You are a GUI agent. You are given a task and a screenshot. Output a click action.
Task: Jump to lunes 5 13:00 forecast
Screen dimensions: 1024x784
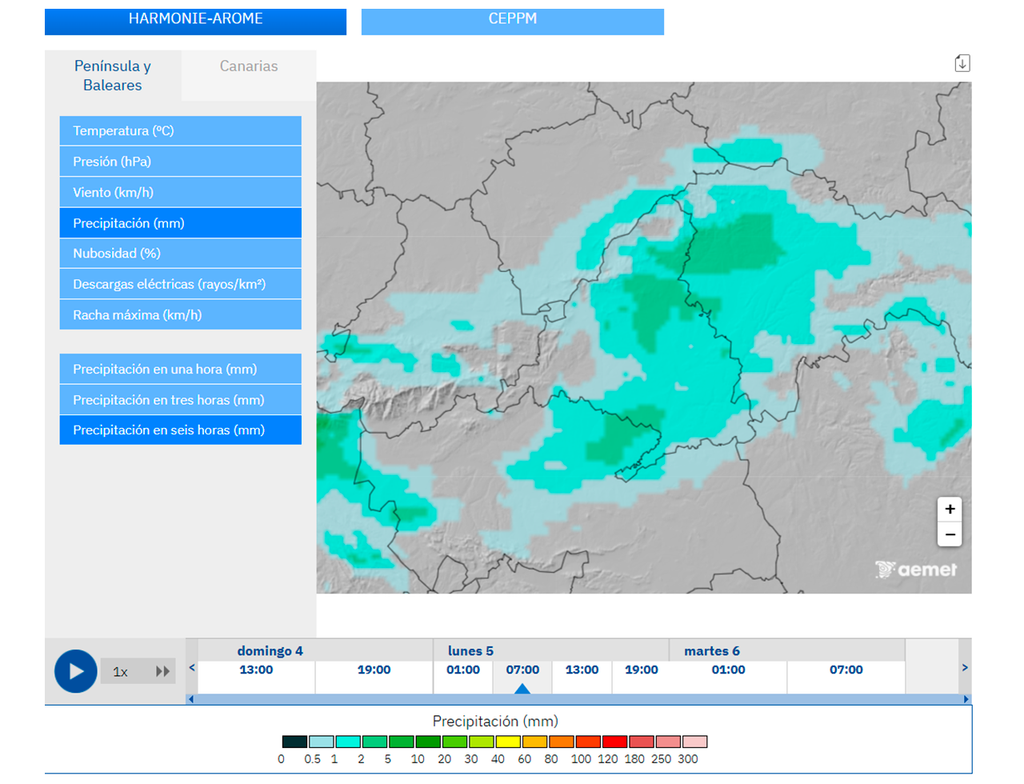(x=581, y=670)
